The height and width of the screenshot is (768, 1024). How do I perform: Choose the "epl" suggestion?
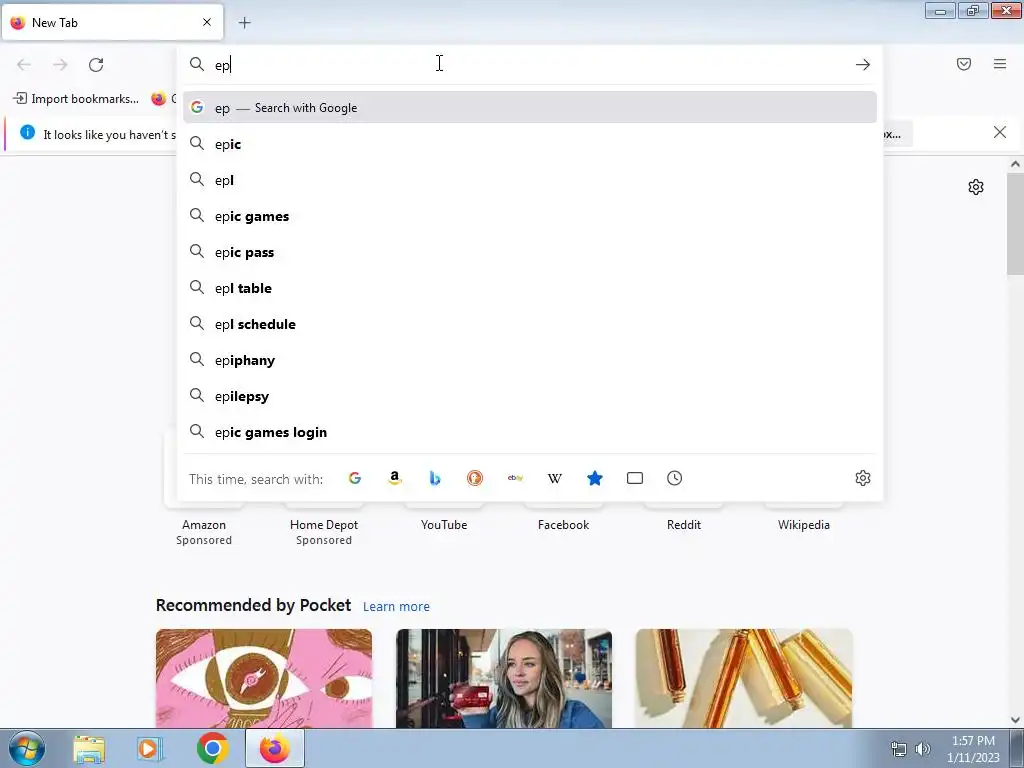530,180
